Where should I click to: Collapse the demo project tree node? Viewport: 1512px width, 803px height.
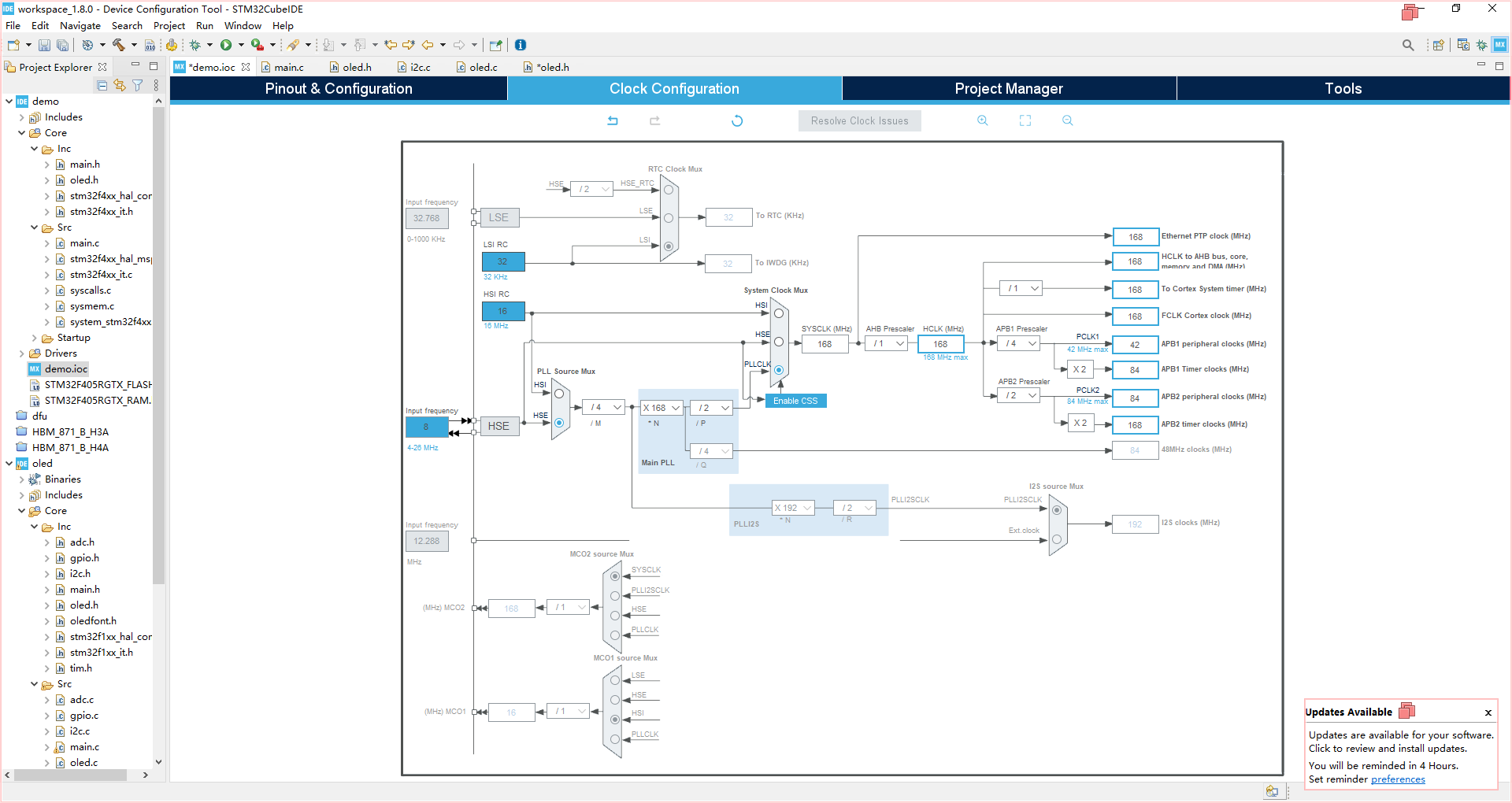click(x=9, y=101)
